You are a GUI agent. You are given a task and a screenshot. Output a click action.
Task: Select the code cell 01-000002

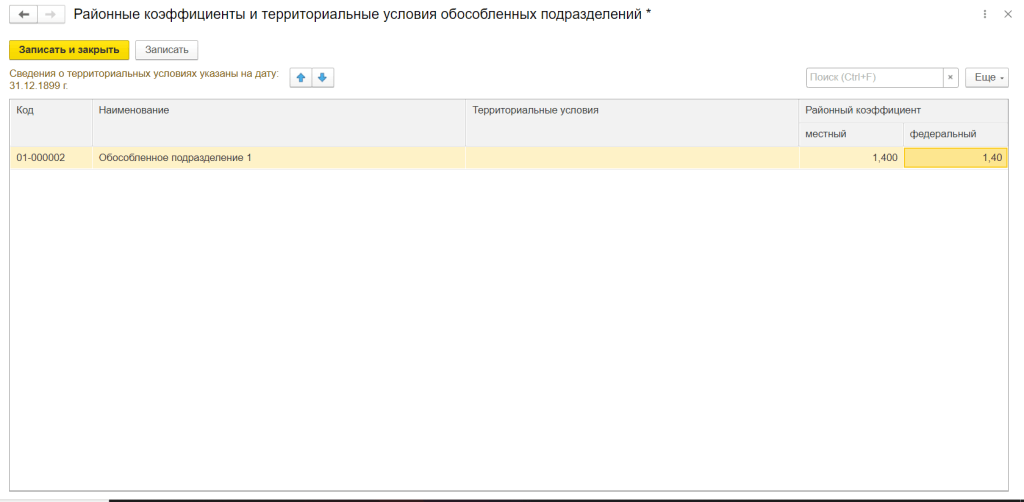(51, 158)
